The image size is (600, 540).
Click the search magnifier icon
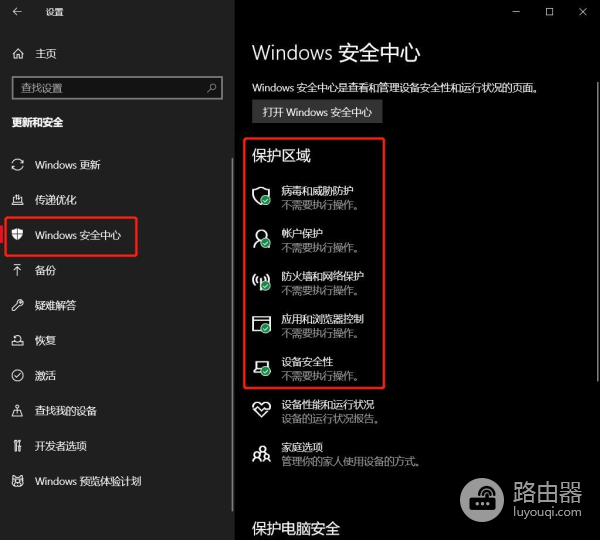click(212, 88)
